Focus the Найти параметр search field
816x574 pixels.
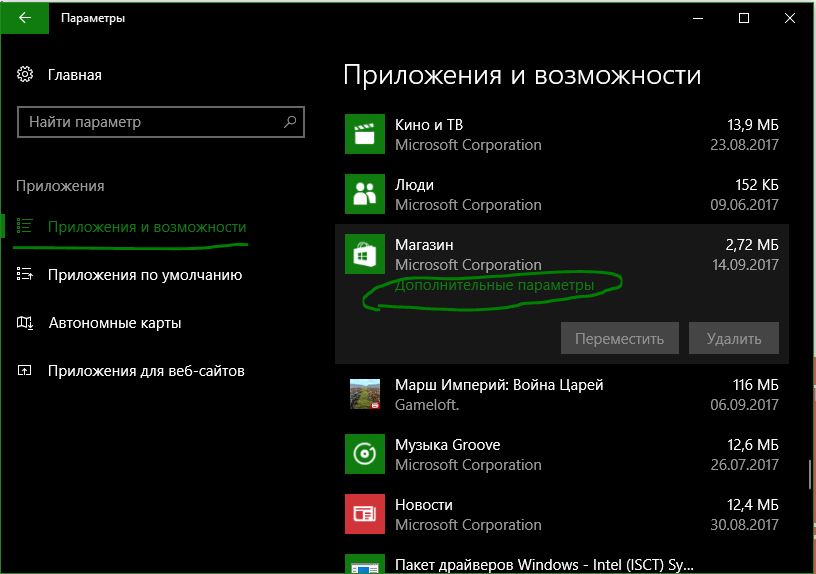point(161,122)
